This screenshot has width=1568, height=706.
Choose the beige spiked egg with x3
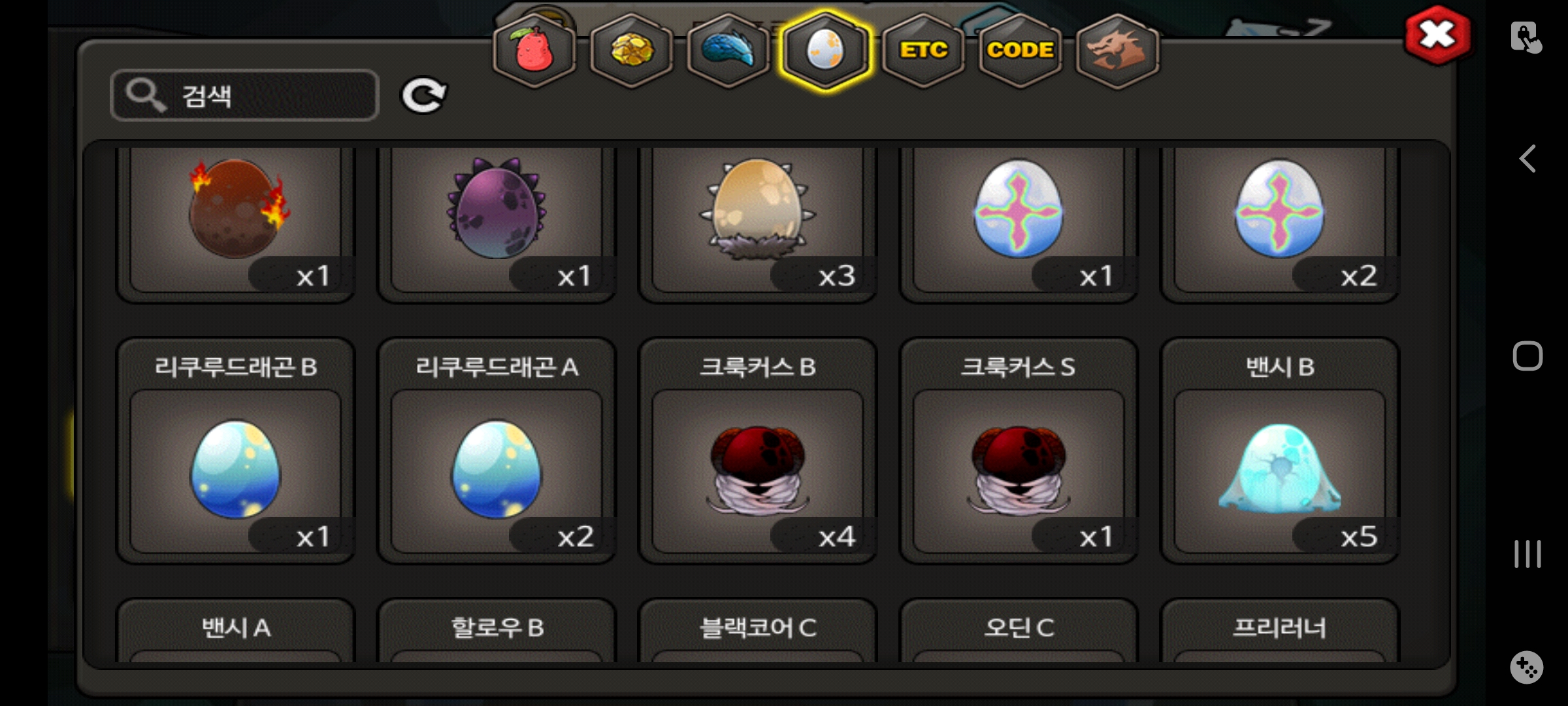point(758,222)
